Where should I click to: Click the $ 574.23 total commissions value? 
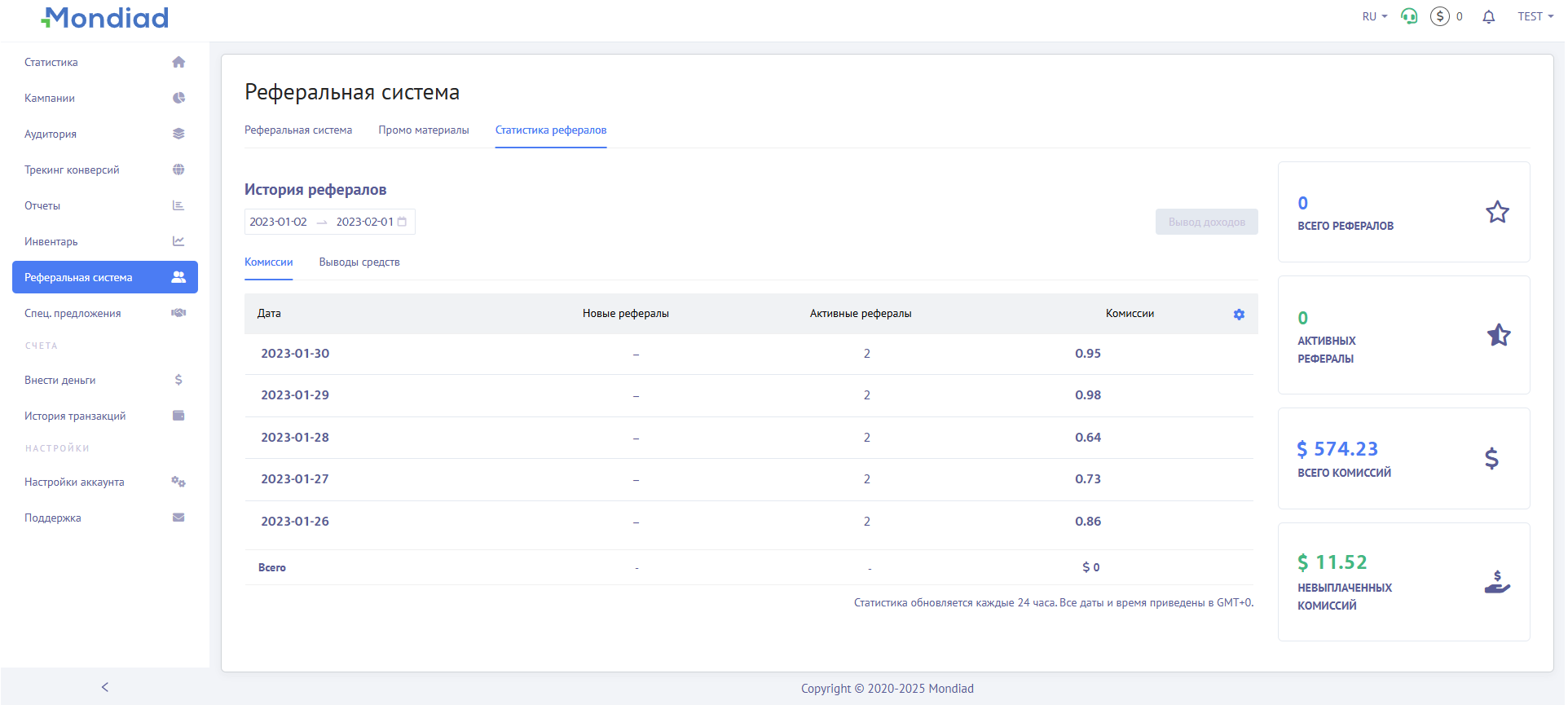tap(1337, 449)
